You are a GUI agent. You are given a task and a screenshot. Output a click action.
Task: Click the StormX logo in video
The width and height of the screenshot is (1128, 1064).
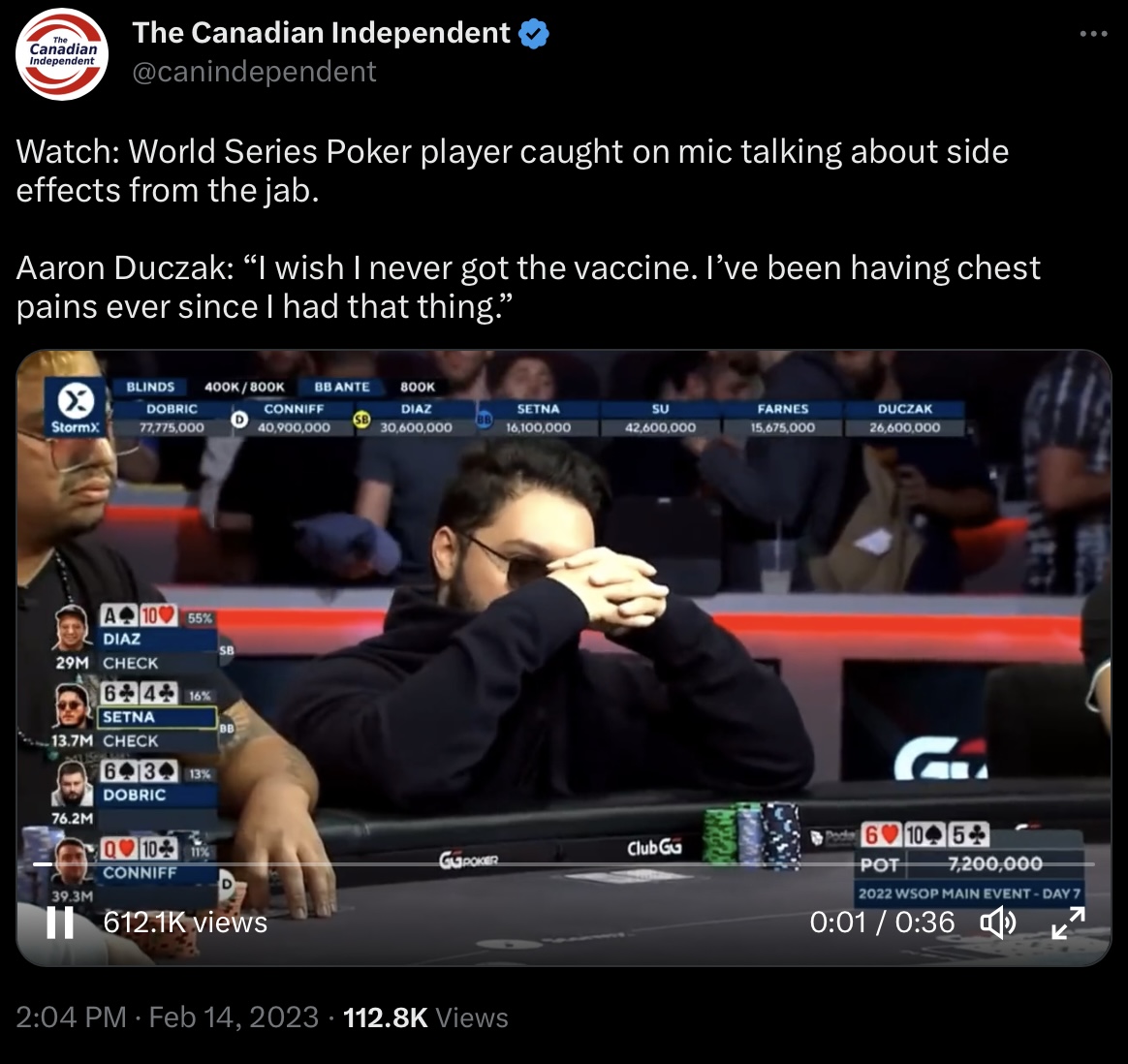[76, 406]
